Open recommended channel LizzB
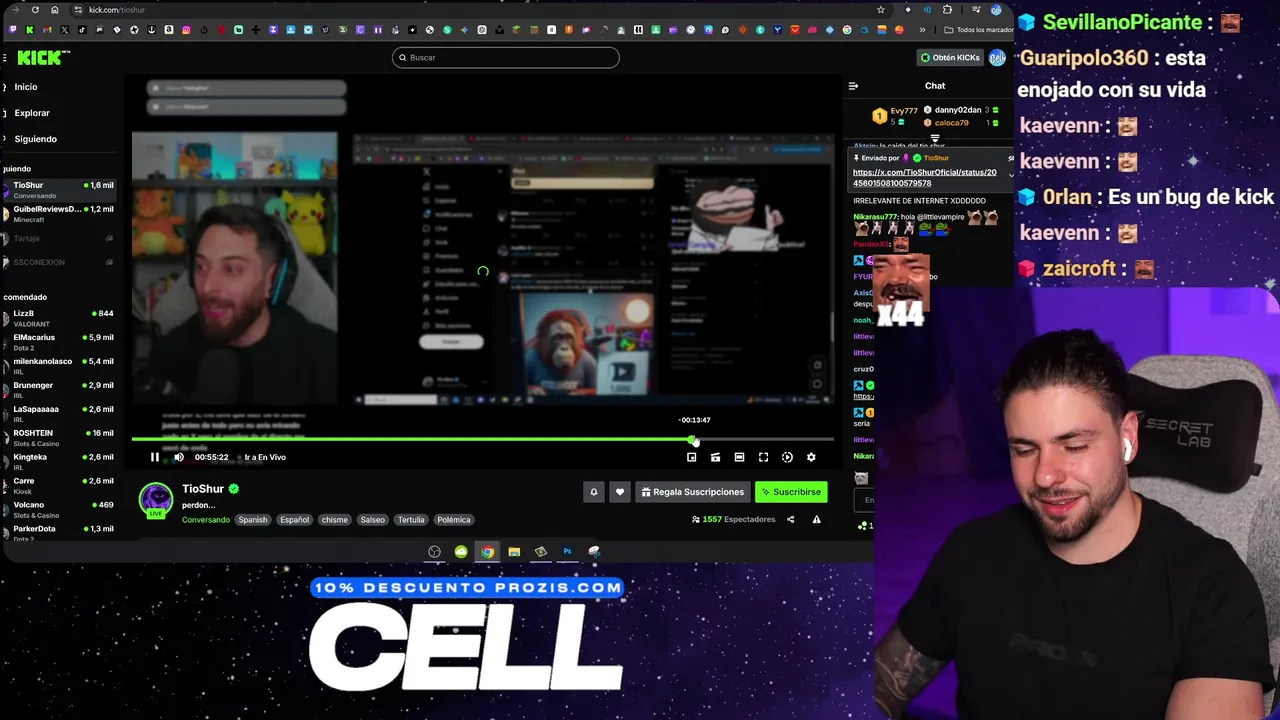1280x720 pixels. (60, 318)
